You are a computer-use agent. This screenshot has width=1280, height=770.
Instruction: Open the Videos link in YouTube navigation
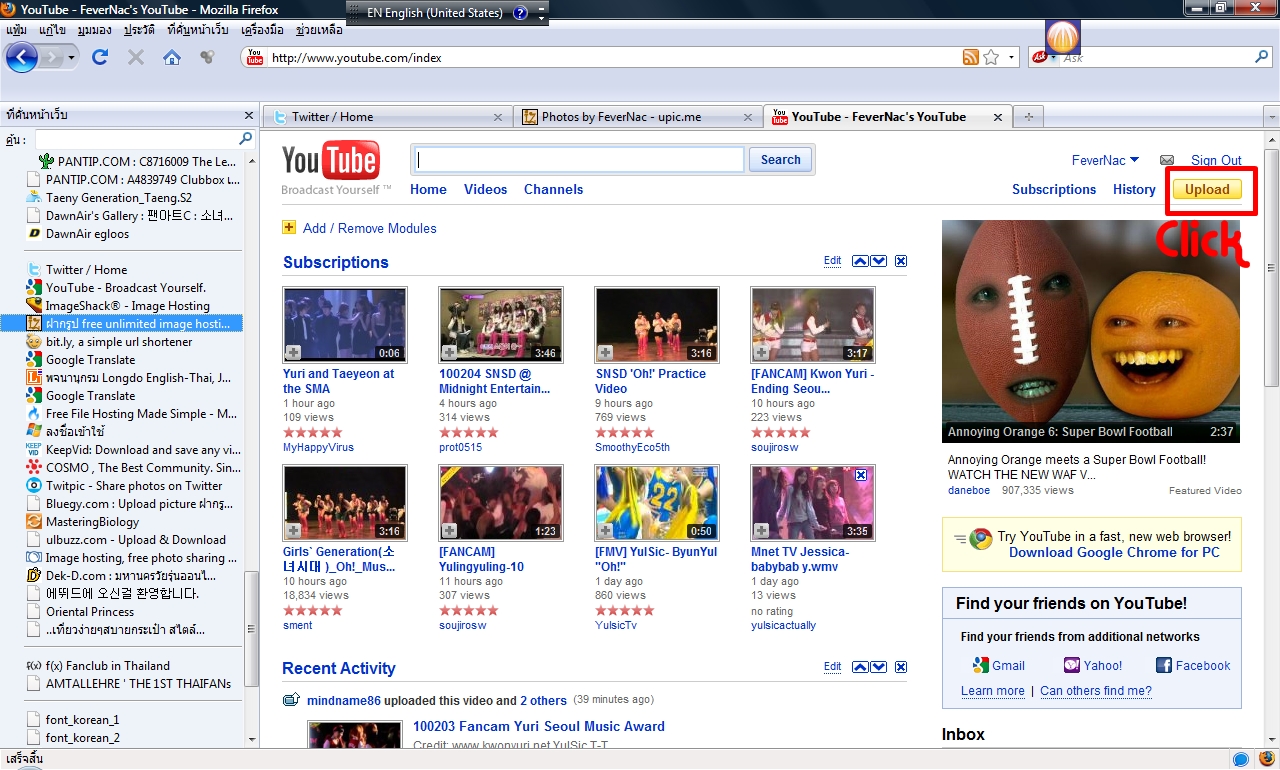(485, 189)
